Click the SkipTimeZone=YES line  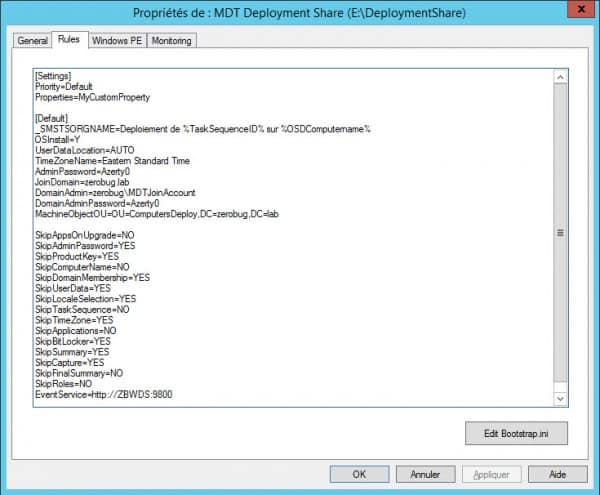point(74,320)
